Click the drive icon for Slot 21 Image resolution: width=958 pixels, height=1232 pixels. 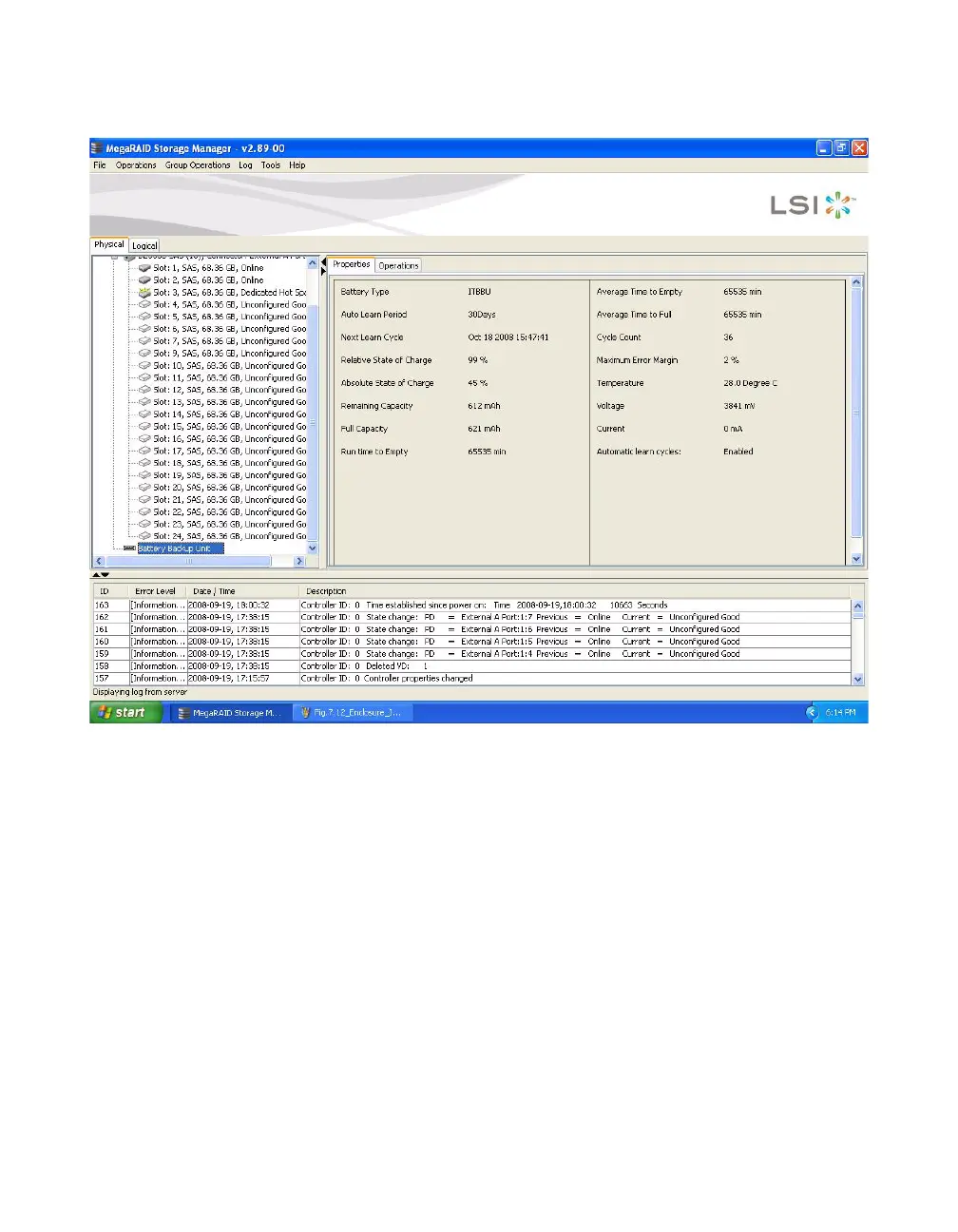pyautogui.click(x=144, y=500)
